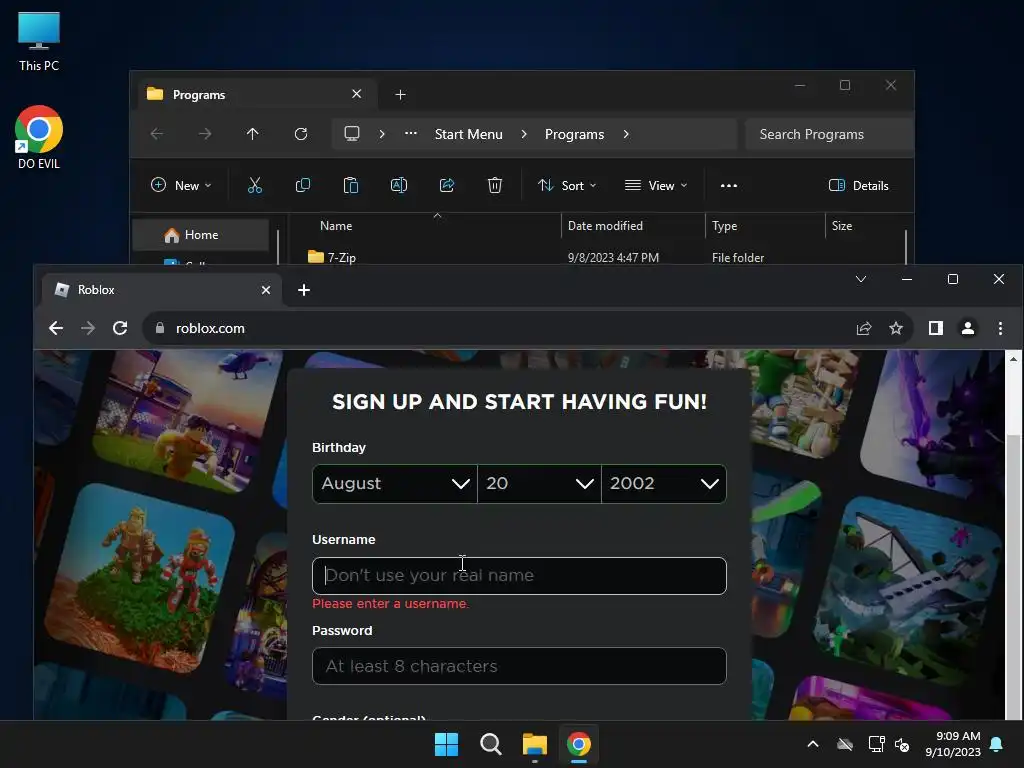Select Home in File Explorer sidebar

point(200,234)
